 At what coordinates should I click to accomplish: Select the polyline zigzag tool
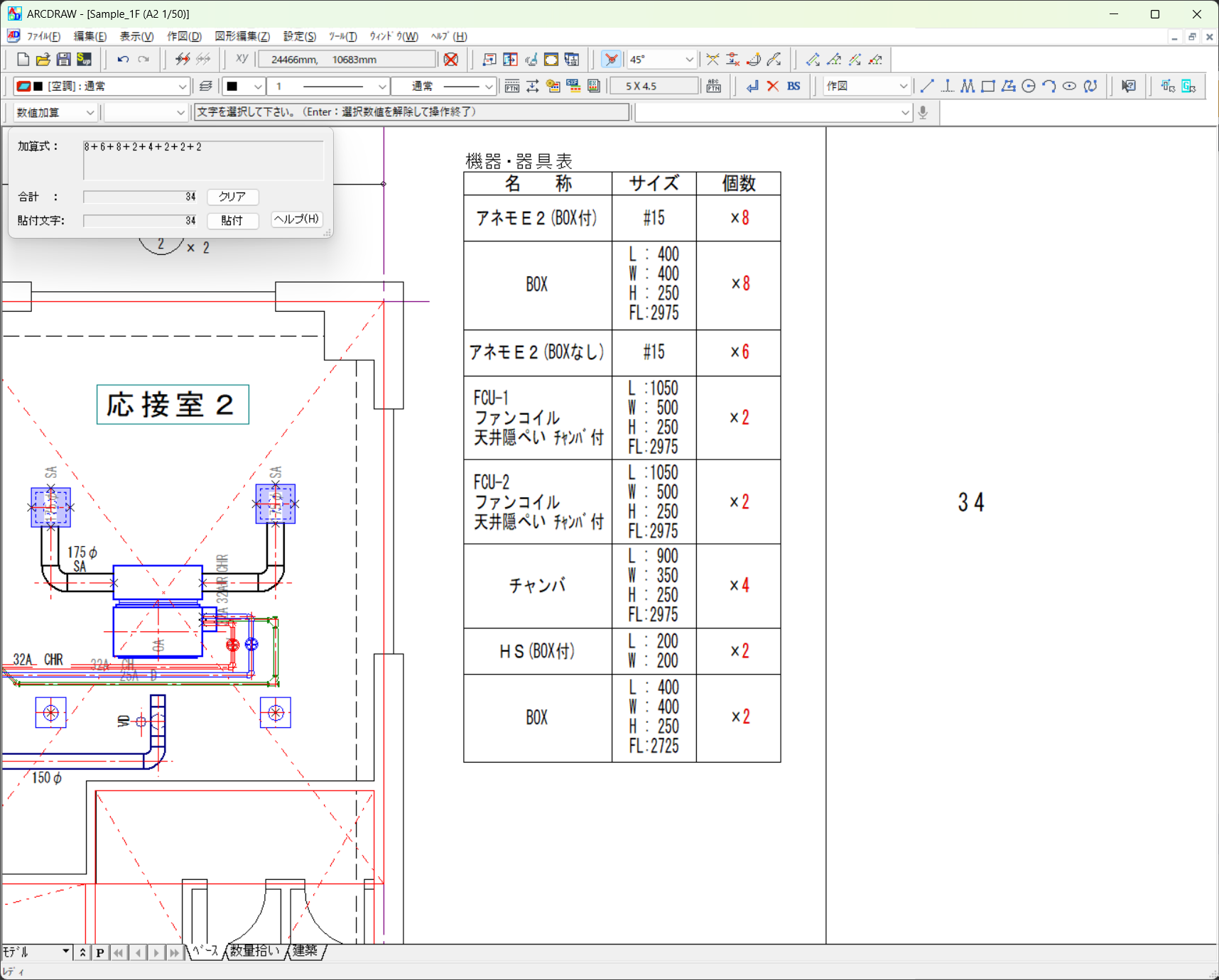(x=968, y=86)
